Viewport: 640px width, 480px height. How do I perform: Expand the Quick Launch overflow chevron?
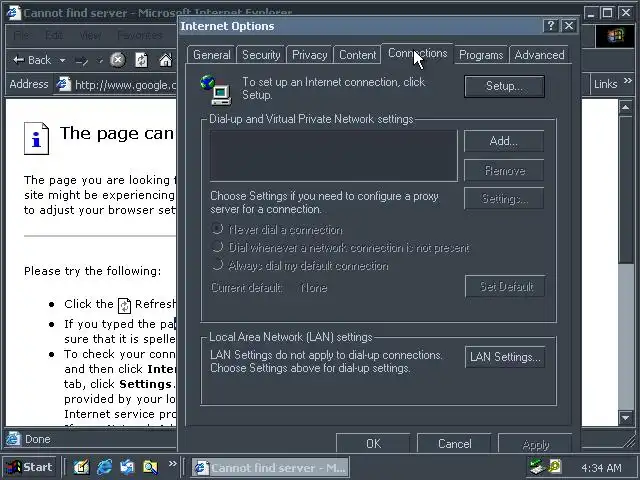coord(173,464)
